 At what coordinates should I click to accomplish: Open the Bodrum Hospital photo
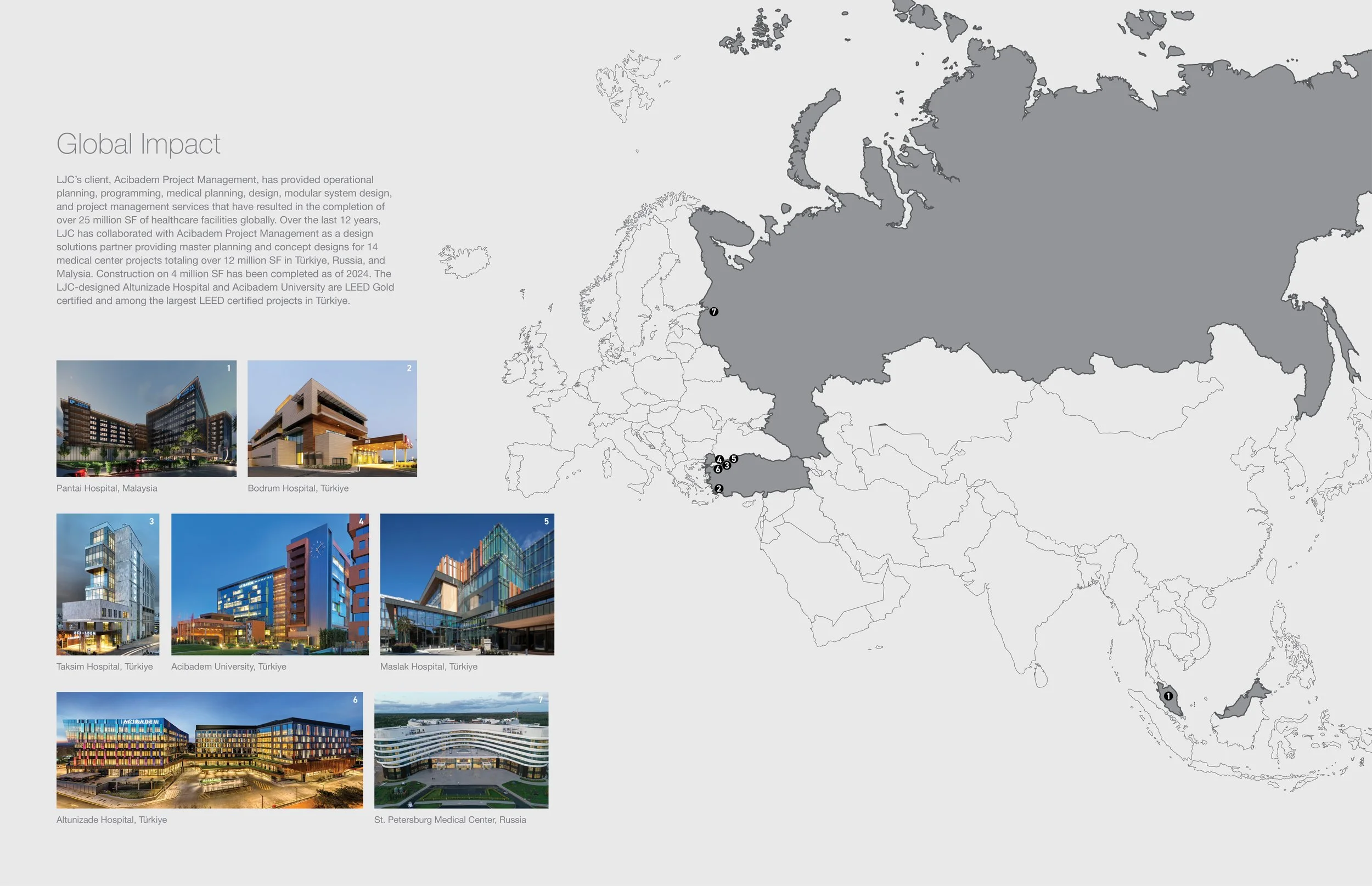pos(332,418)
